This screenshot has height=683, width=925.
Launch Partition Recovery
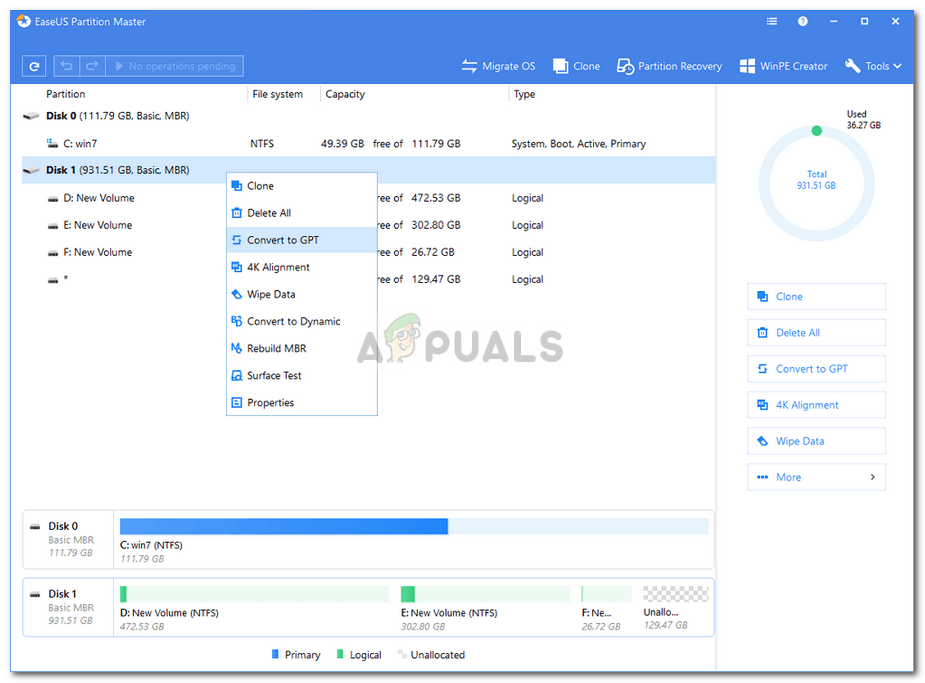pyautogui.click(x=669, y=66)
